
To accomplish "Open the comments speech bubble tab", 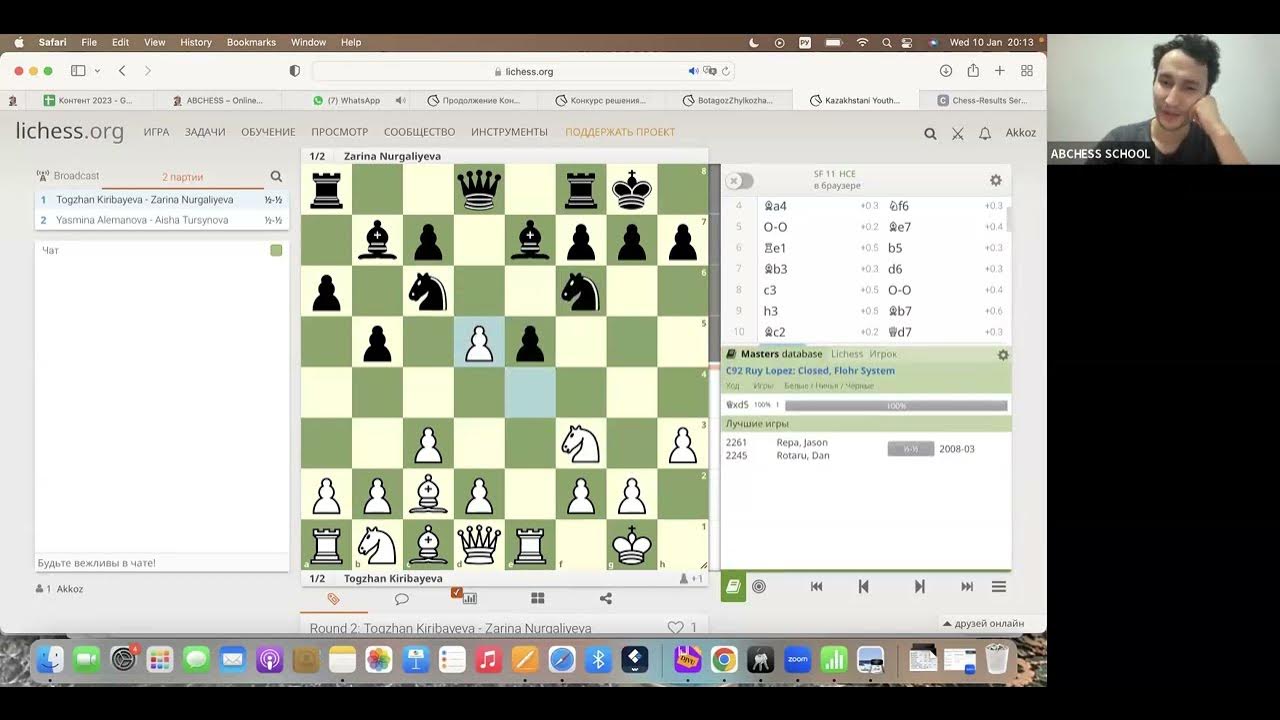I will tap(401, 599).
